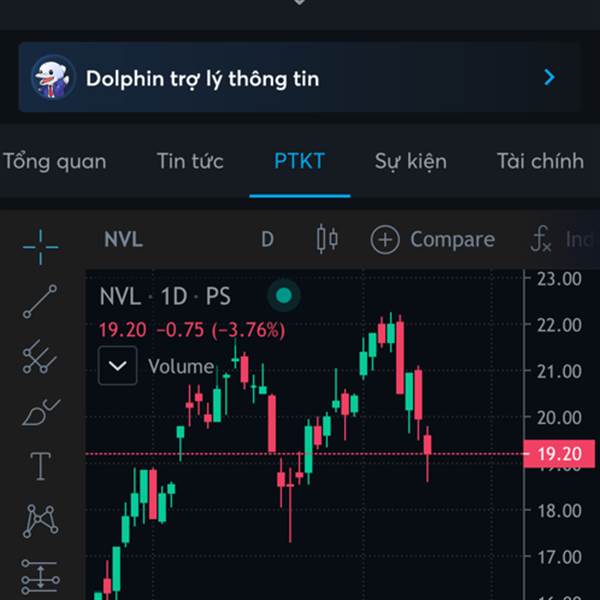Click the 19.20 current price label
The height and width of the screenshot is (600, 600).
tap(559, 455)
